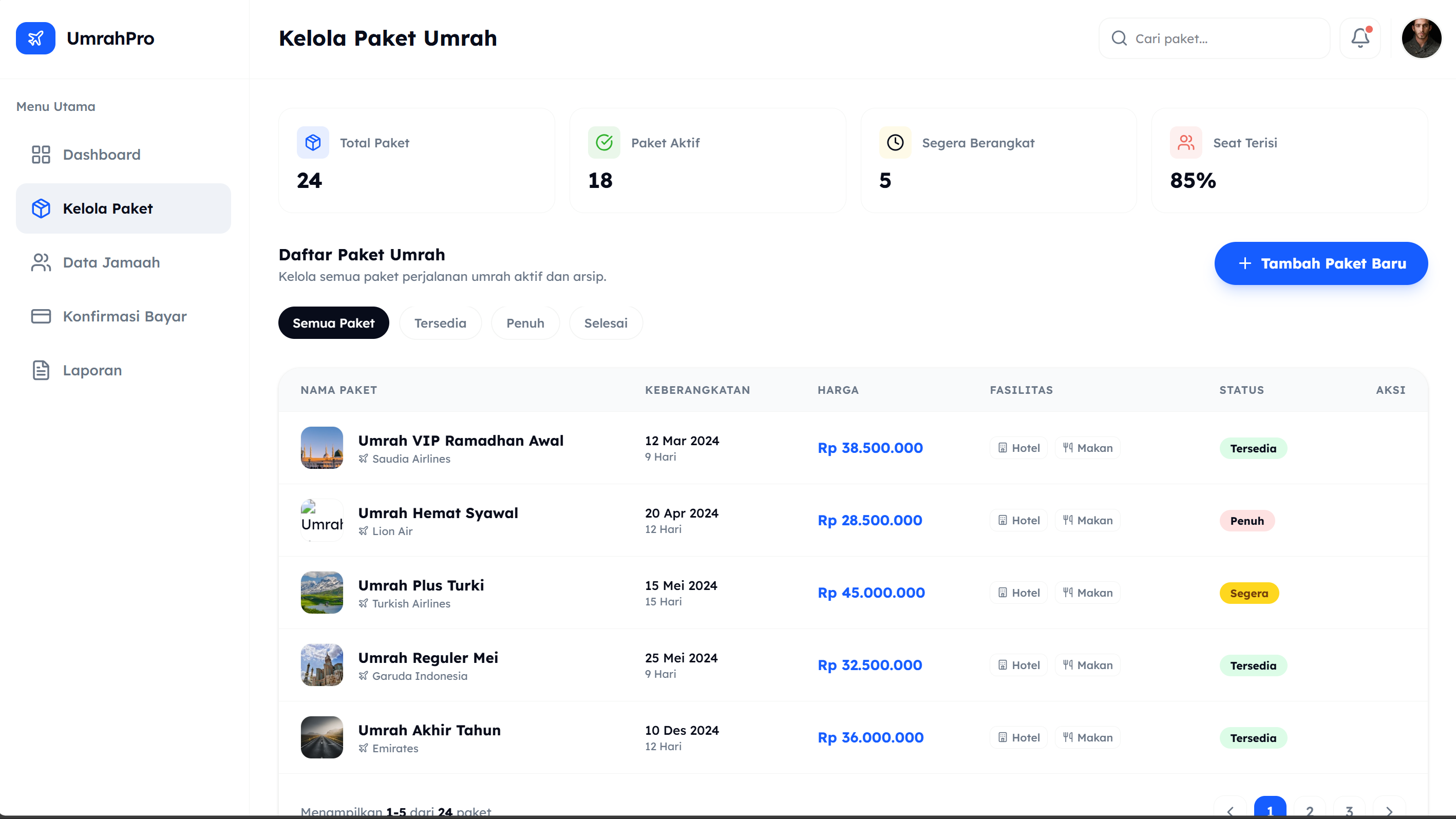Open notifications via the bell icon
Viewport: 1456px width, 819px height.
coord(1360,38)
